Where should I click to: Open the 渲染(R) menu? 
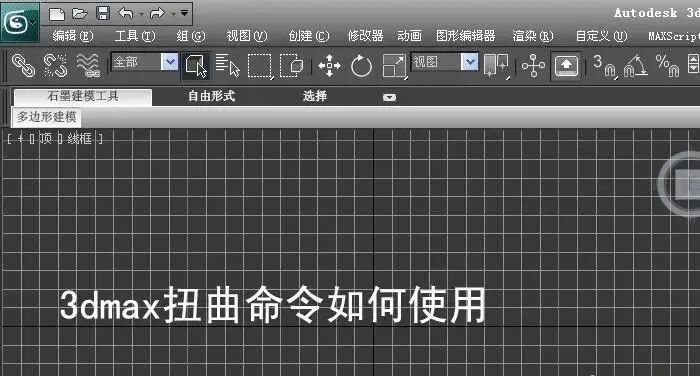point(533,36)
